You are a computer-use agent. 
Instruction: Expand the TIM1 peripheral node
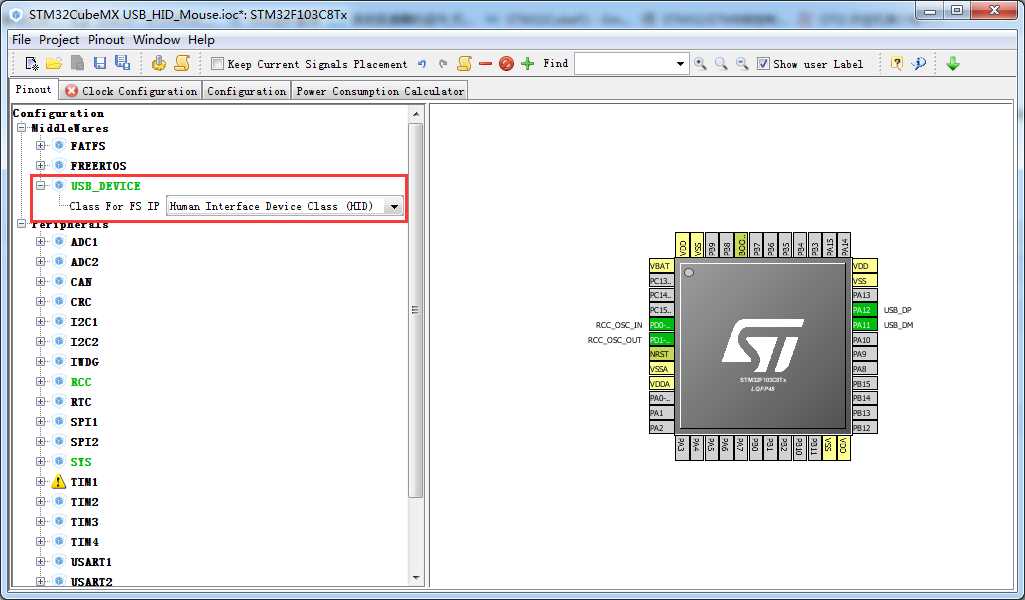[x=41, y=482]
